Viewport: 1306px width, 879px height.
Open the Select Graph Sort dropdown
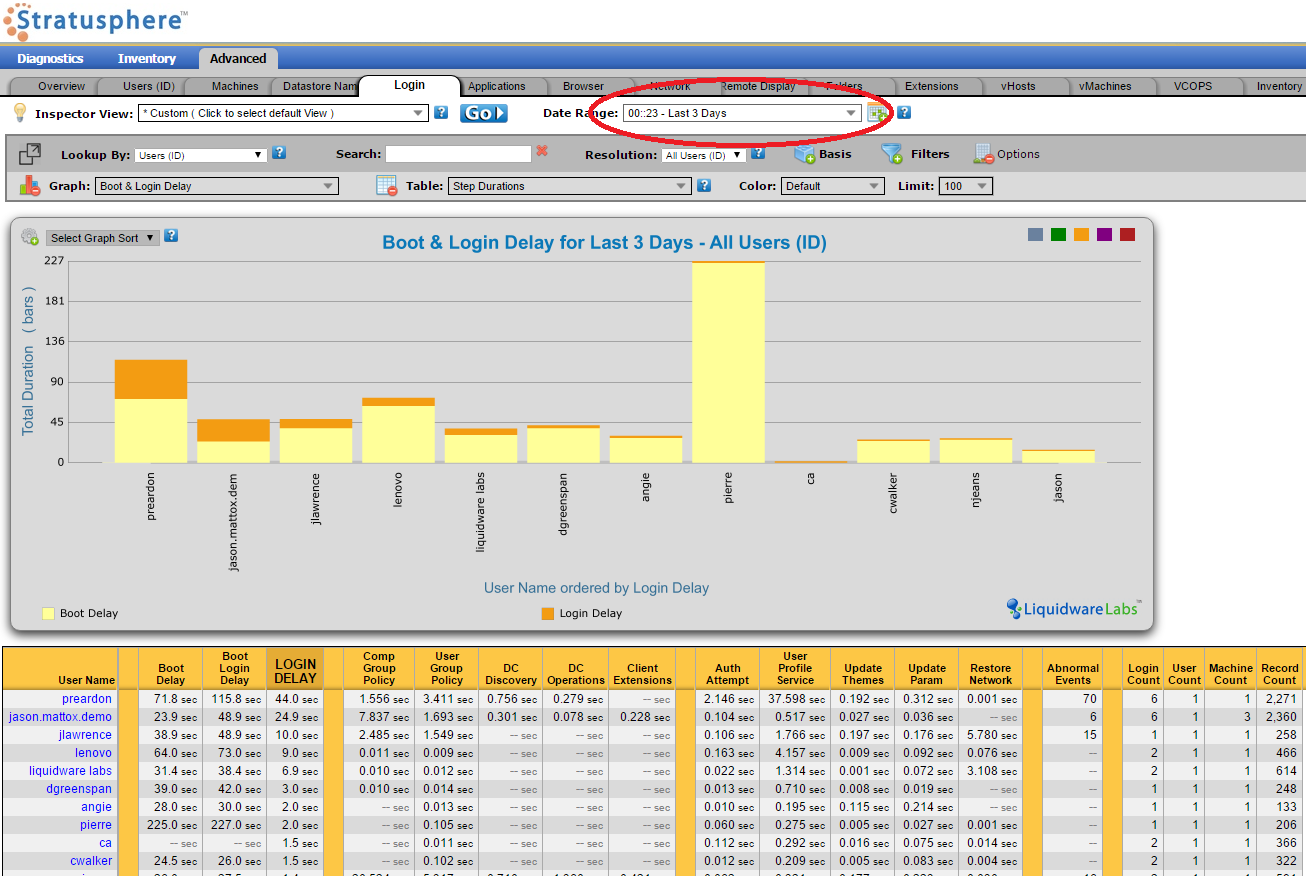102,238
